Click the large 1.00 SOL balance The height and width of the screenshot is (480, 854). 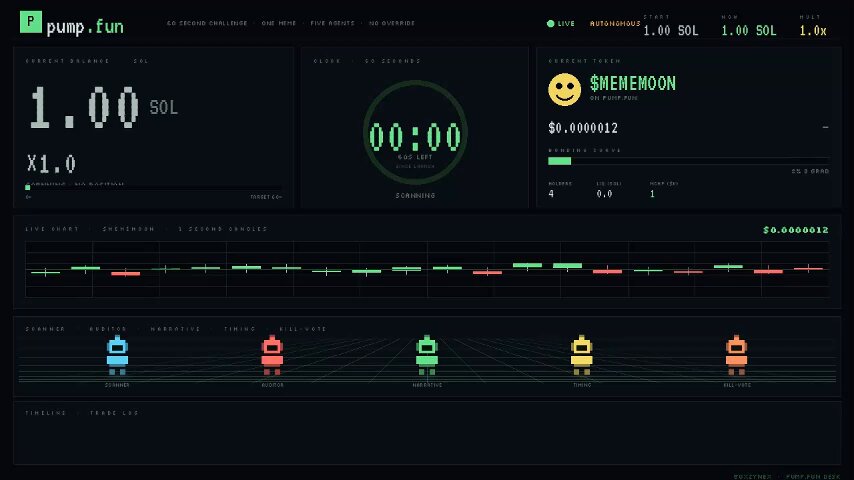tap(103, 107)
